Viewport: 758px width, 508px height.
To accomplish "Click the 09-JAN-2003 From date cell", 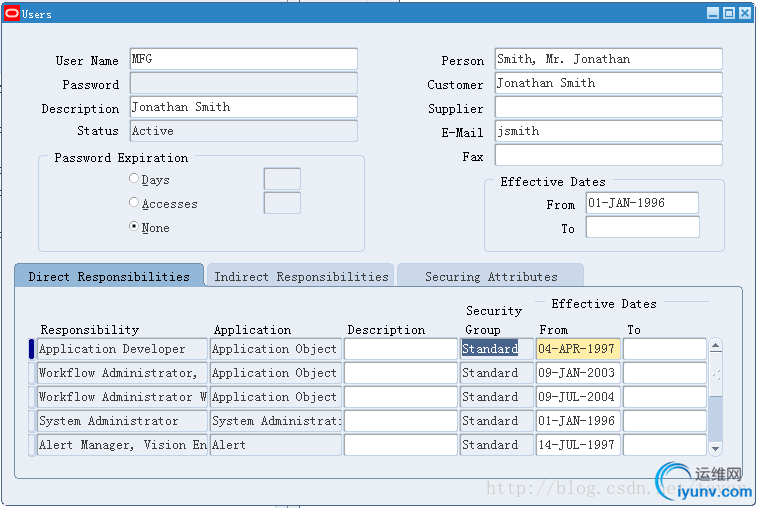I will tap(578, 373).
